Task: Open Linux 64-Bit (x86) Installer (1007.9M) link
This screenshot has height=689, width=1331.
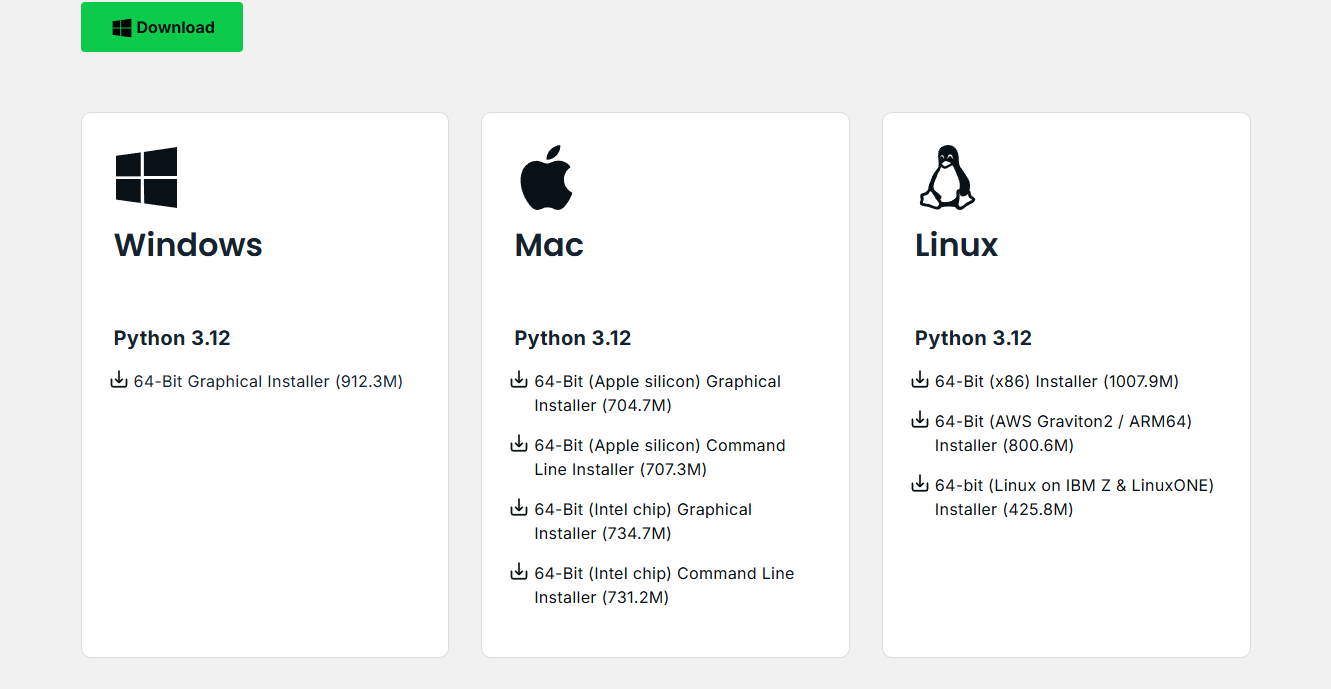Action: click(x=1056, y=381)
